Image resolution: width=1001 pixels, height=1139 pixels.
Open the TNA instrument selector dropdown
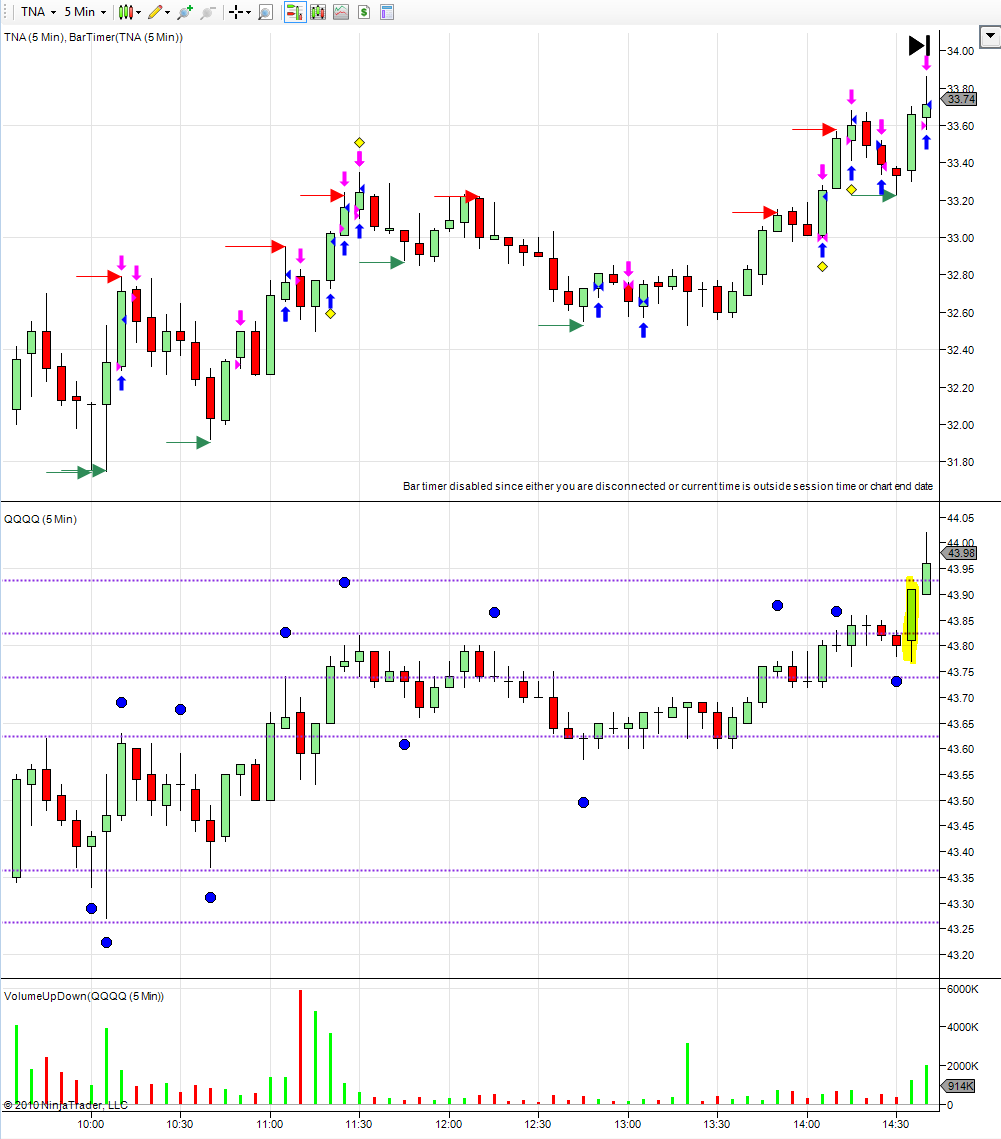pos(38,12)
